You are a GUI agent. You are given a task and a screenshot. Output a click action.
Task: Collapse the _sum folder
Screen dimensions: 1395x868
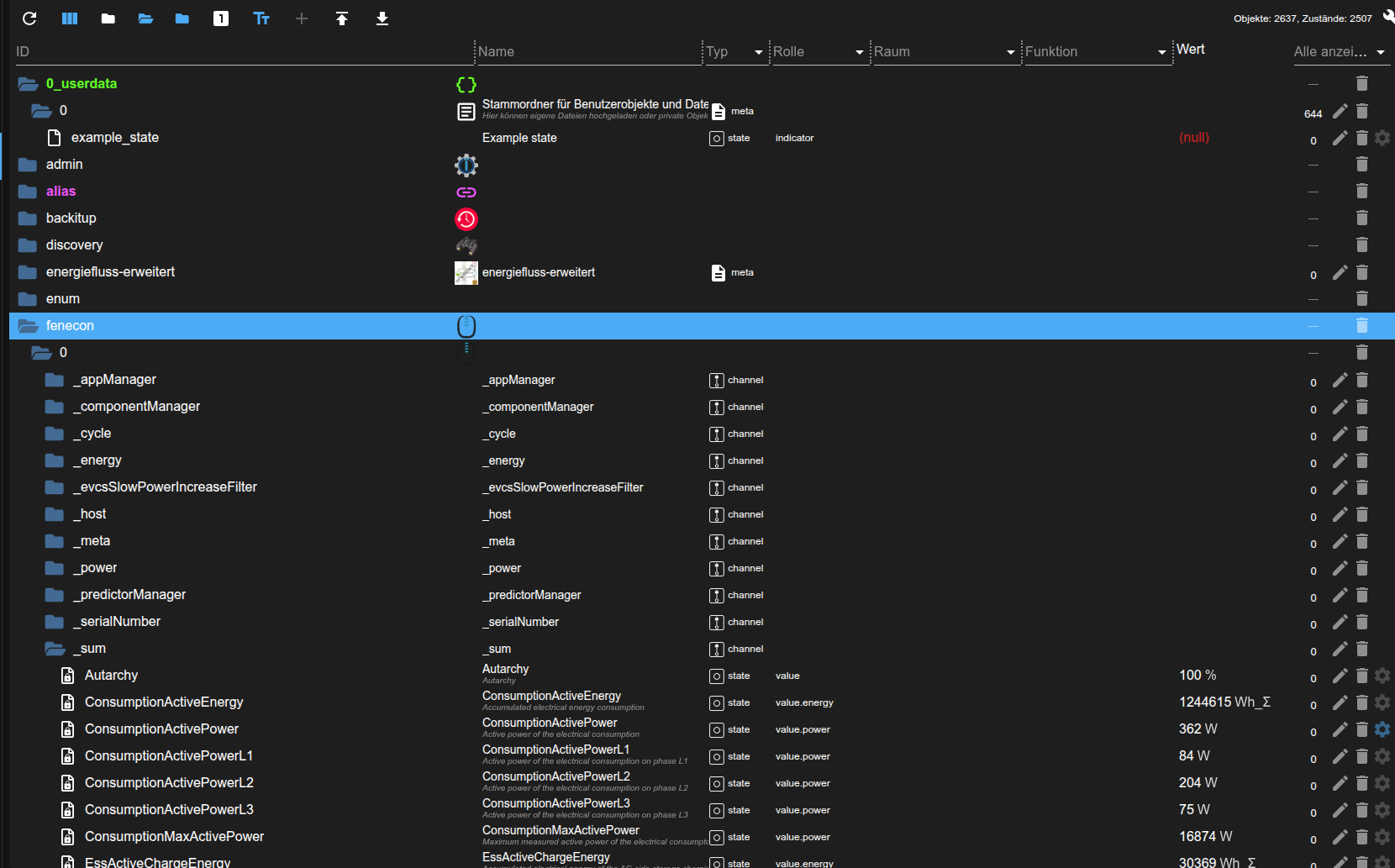[x=55, y=649]
